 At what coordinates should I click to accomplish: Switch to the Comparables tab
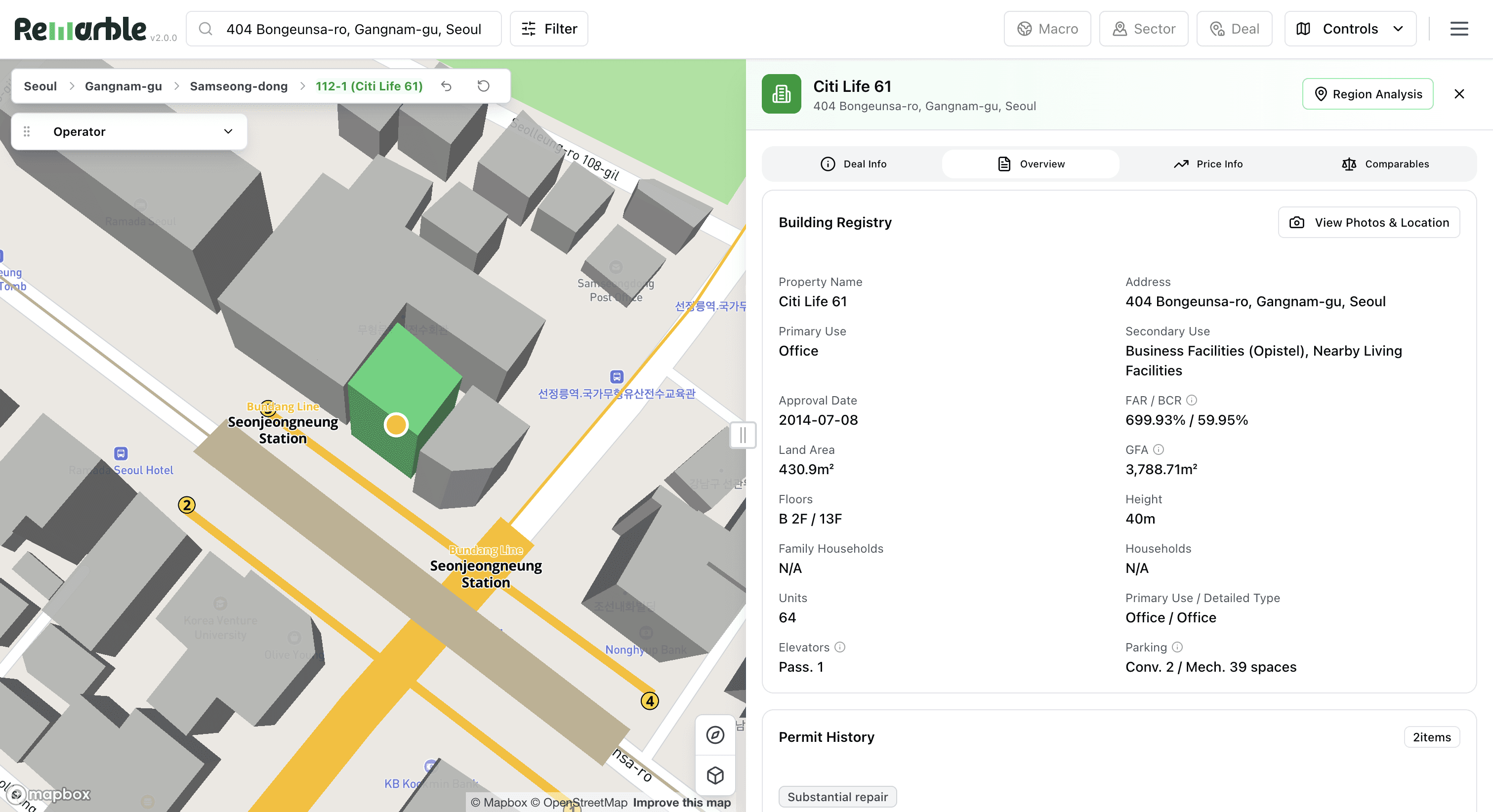click(1385, 164)
